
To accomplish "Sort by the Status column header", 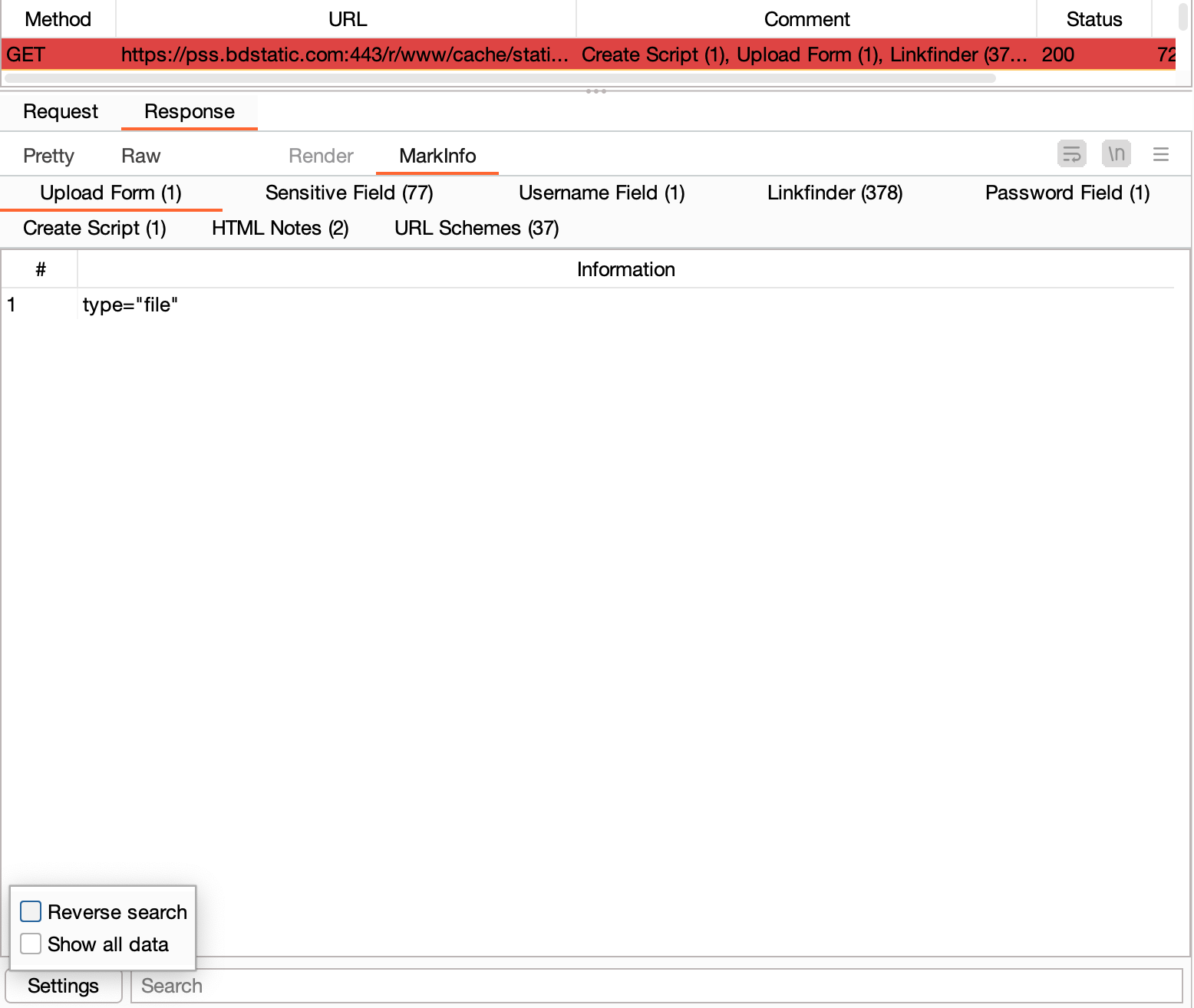I will (1093, 20).
